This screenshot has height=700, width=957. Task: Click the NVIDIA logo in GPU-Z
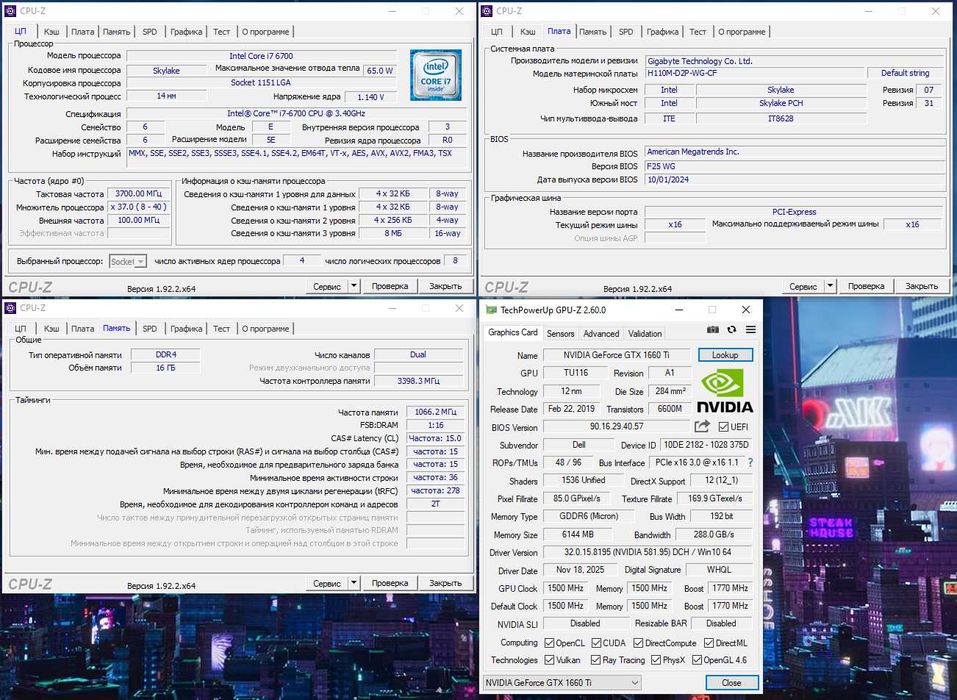[x=724, y=391]
